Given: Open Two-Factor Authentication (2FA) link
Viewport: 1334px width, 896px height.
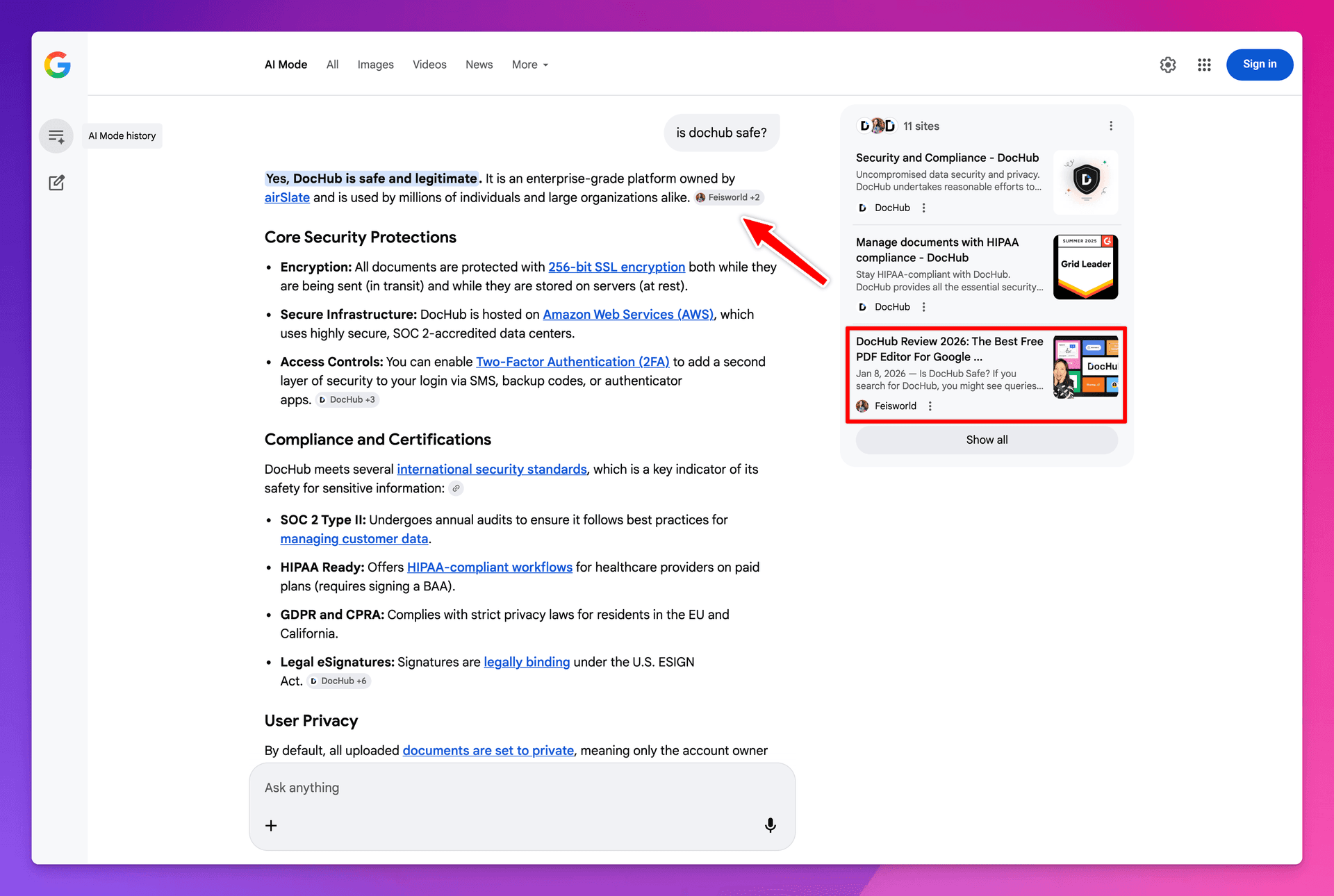Looking at the screenshot, I should coord(573,361).
